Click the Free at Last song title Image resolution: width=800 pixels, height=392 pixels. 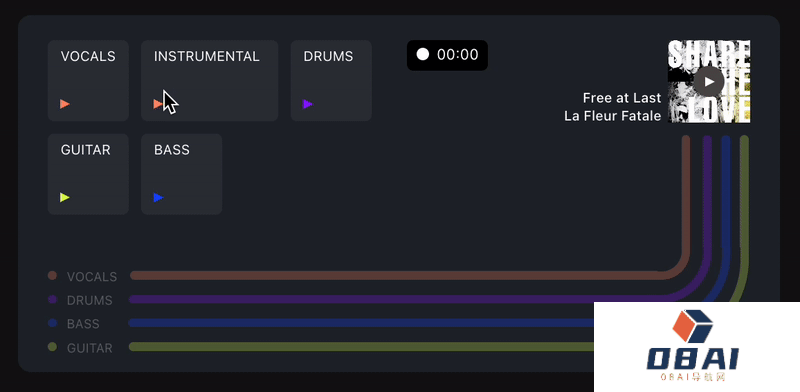click(x=622, y=98)
